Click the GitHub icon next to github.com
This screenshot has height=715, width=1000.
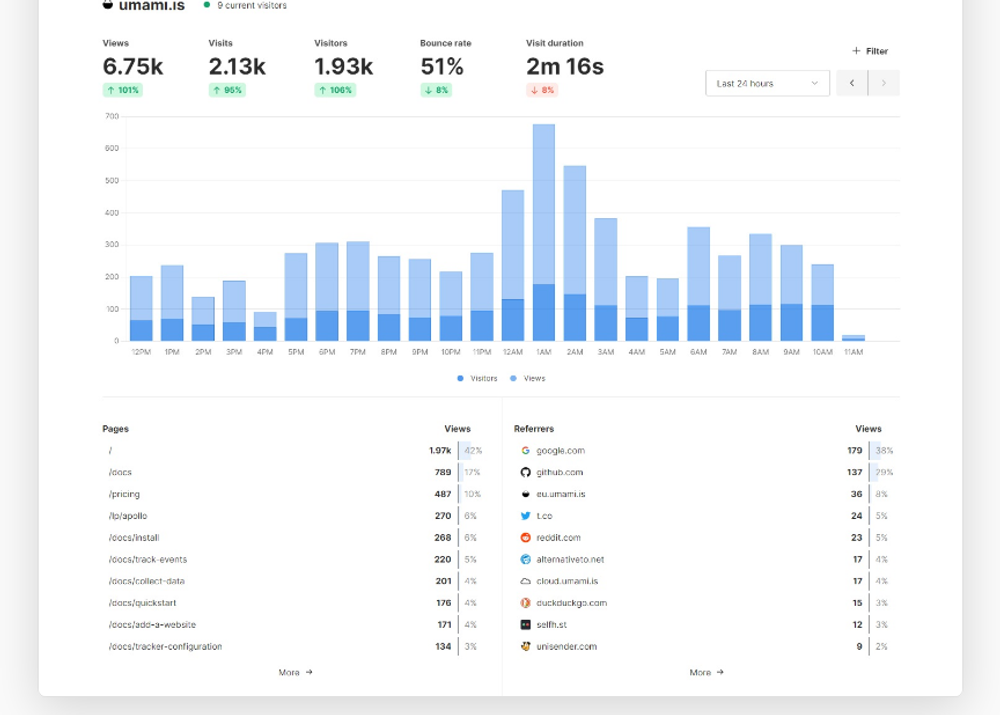click(526, 473)
